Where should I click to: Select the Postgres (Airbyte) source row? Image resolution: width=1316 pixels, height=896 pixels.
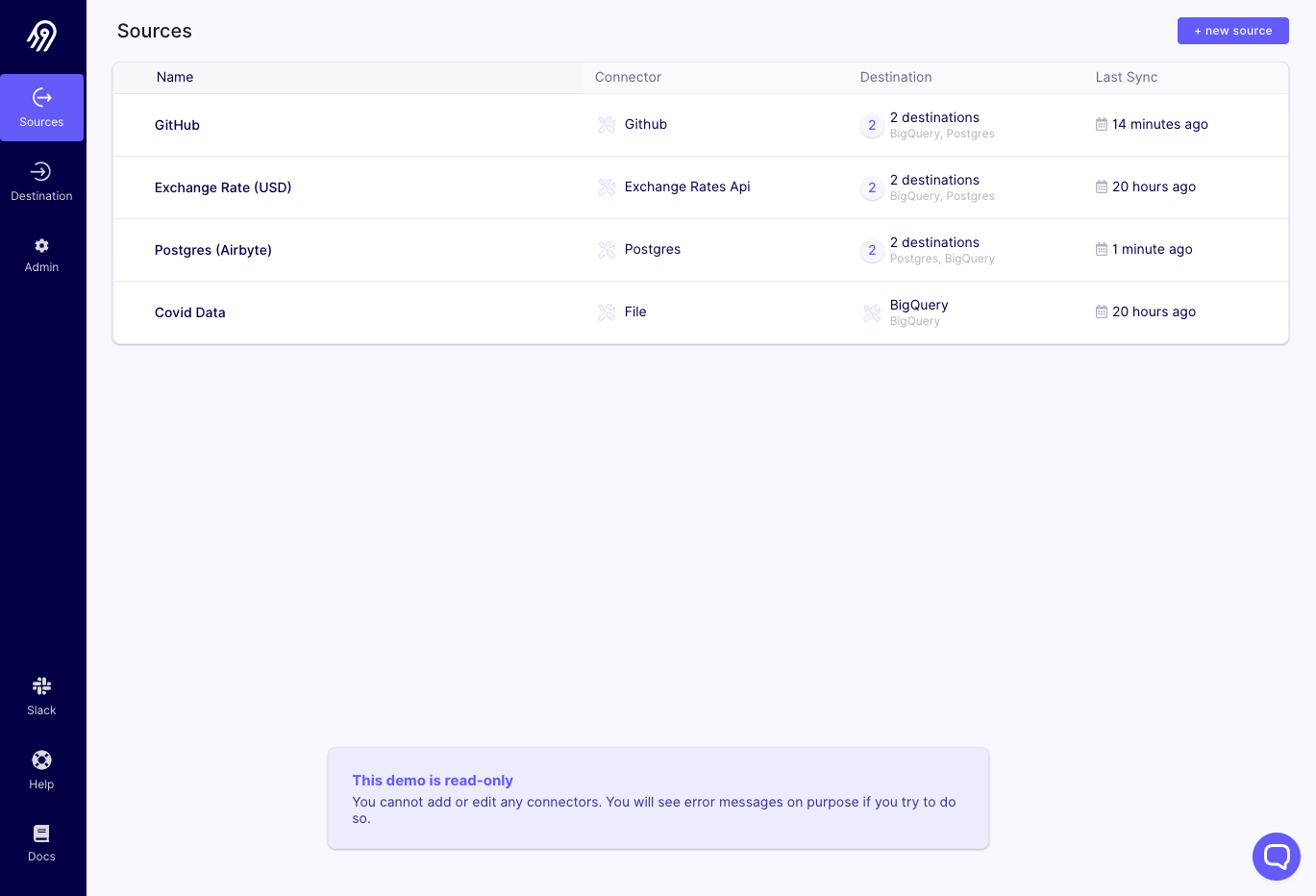[213, 250]
